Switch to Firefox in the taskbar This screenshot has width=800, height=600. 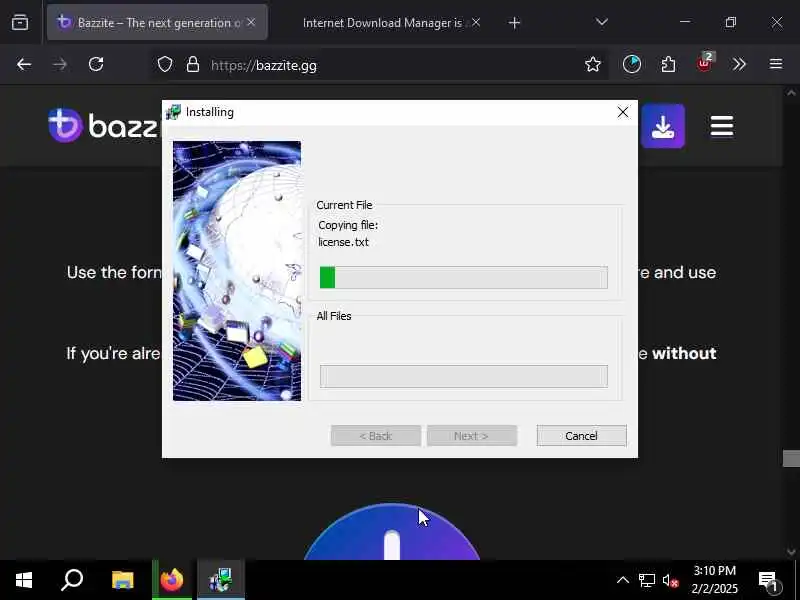point(171,580)
